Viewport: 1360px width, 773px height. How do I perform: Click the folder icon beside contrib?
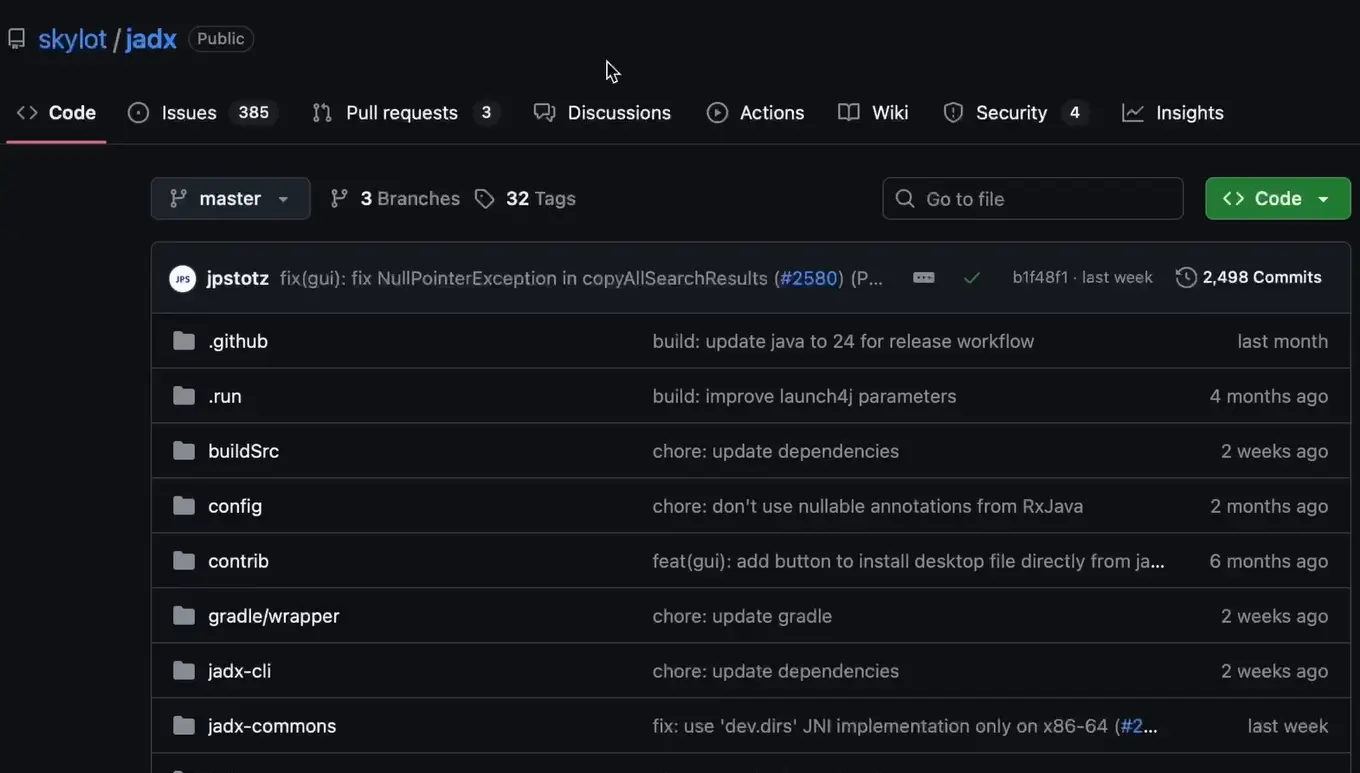click(184, 561)
